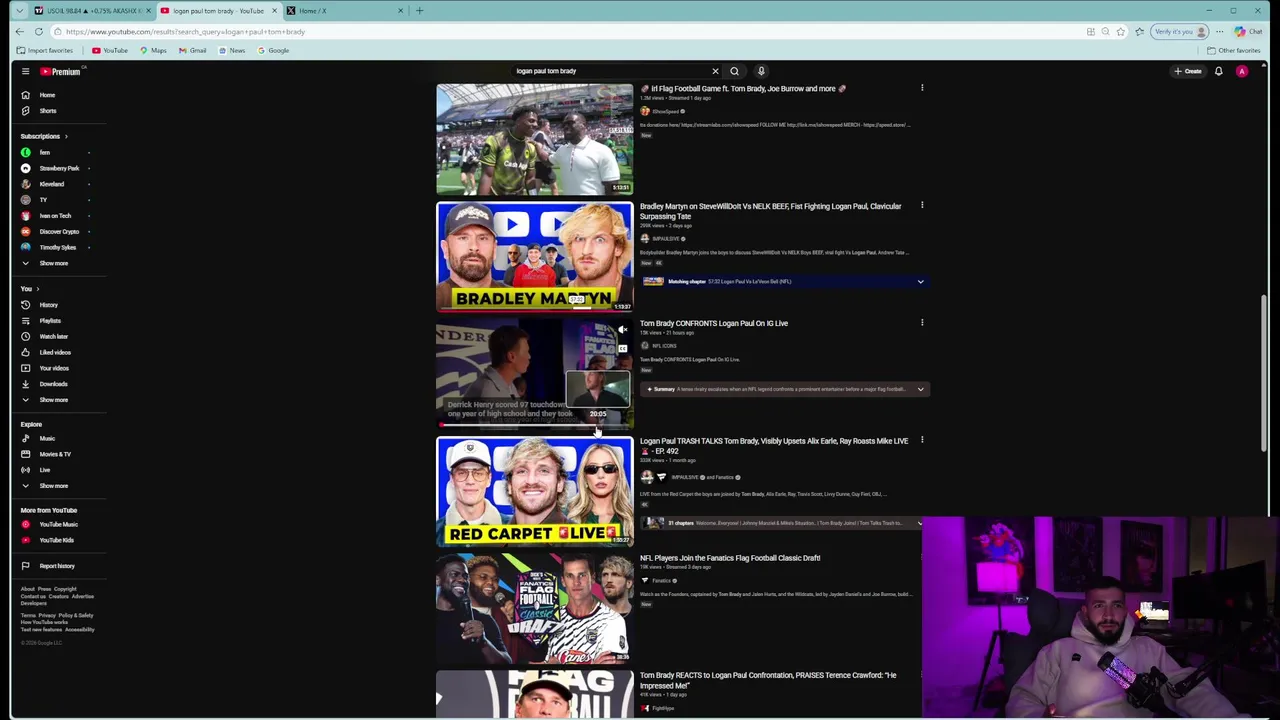Open Shorts in the sidebar

click(47, 111)
